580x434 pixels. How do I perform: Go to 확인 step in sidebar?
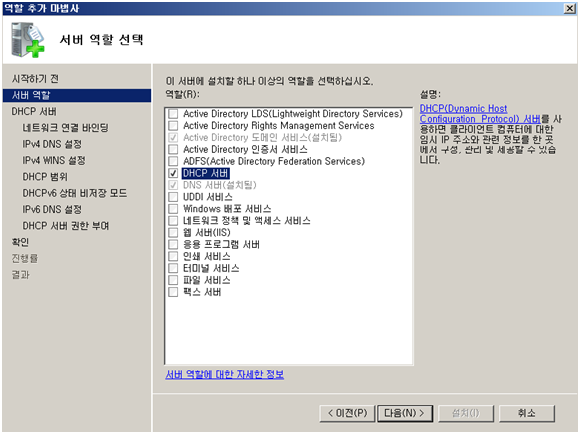[x=20, y=242]
